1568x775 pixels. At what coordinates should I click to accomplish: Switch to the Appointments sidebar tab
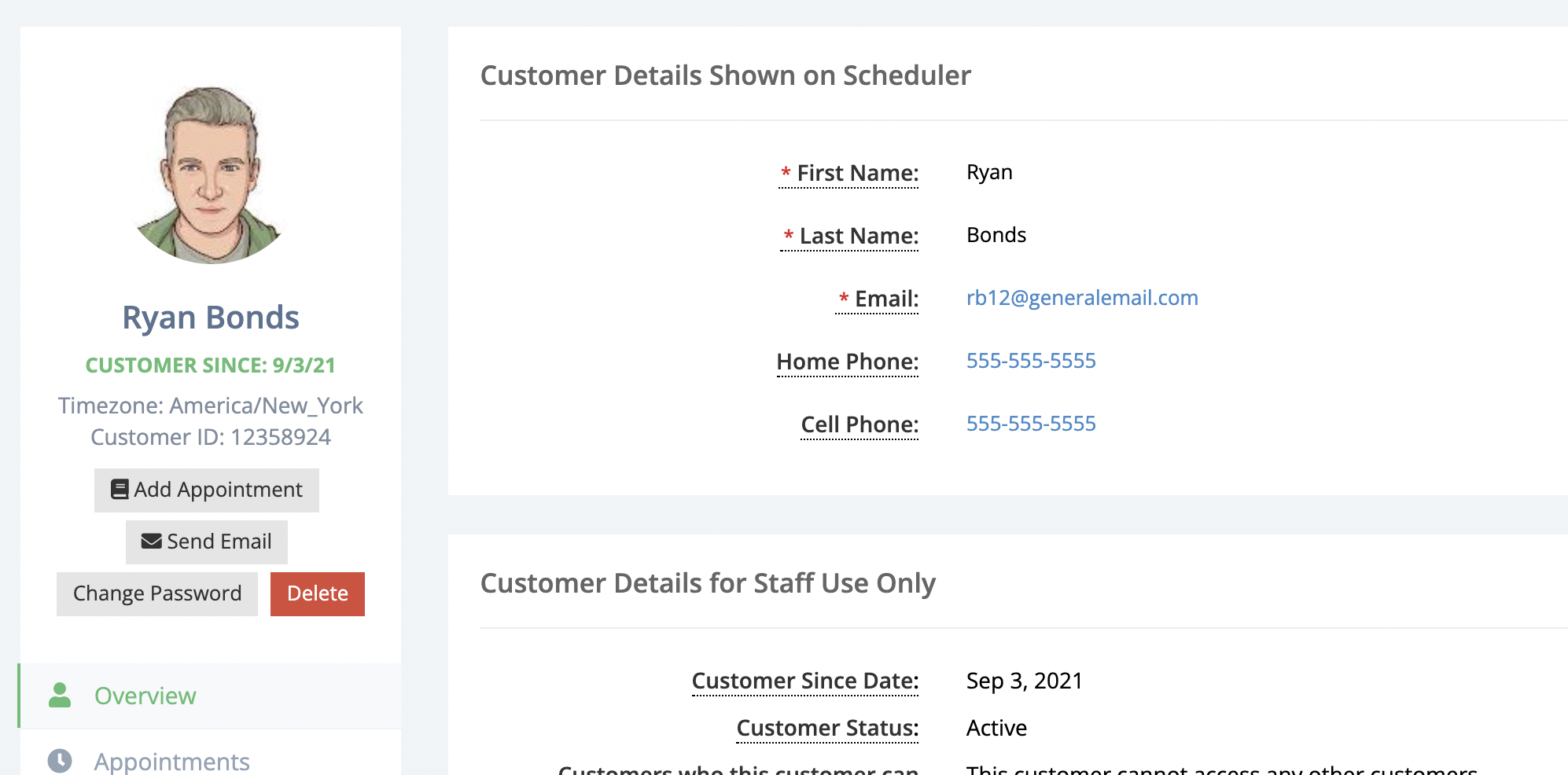click(x=171, y=761)
